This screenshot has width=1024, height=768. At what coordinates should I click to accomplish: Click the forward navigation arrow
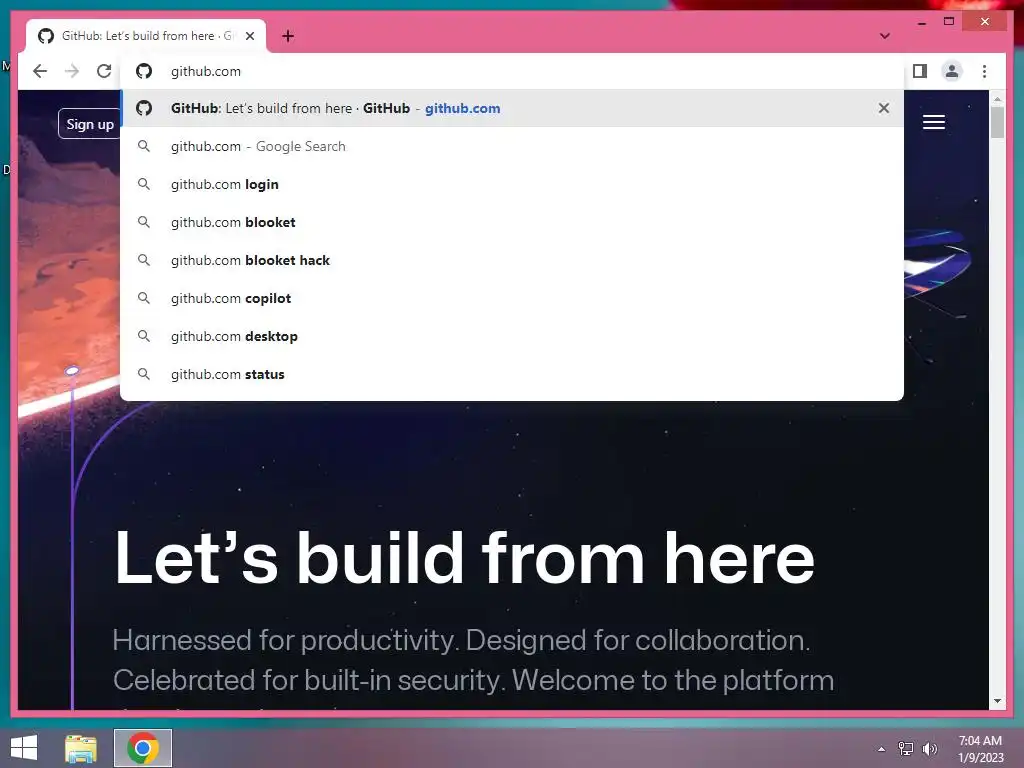pos(72,71)
